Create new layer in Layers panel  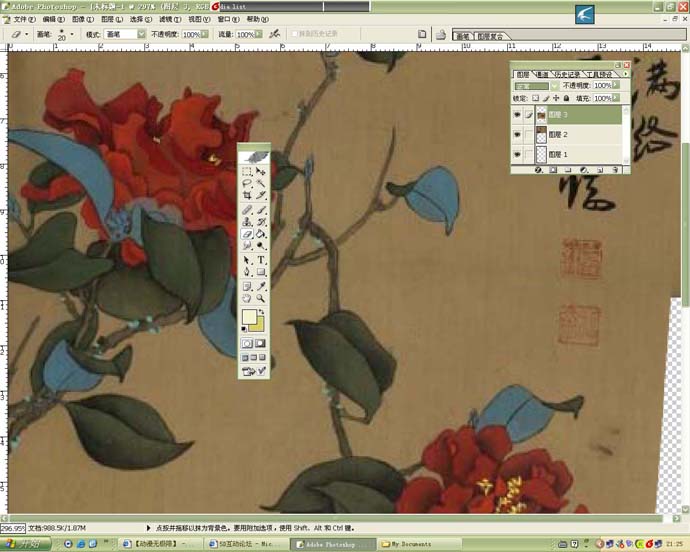pos(600,169)
